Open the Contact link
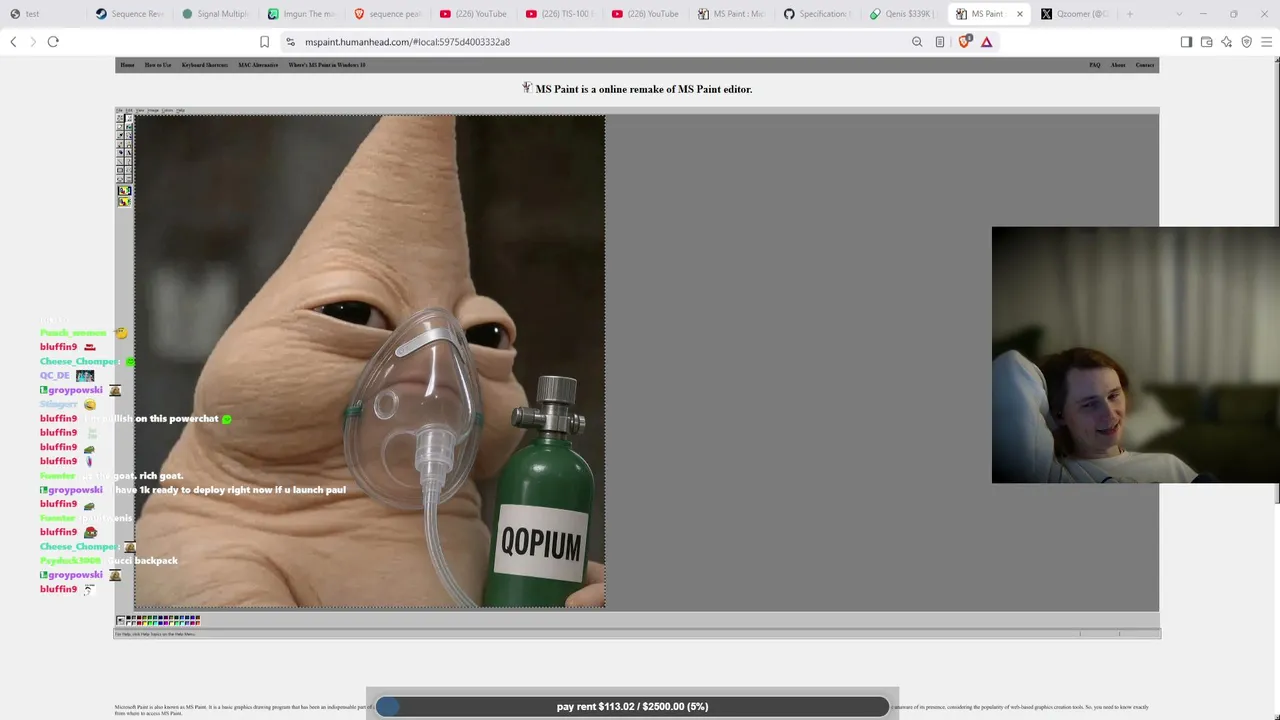The width and height of the screenshot is (1280, 720). pyautogui.click(x=1145, y=65)
